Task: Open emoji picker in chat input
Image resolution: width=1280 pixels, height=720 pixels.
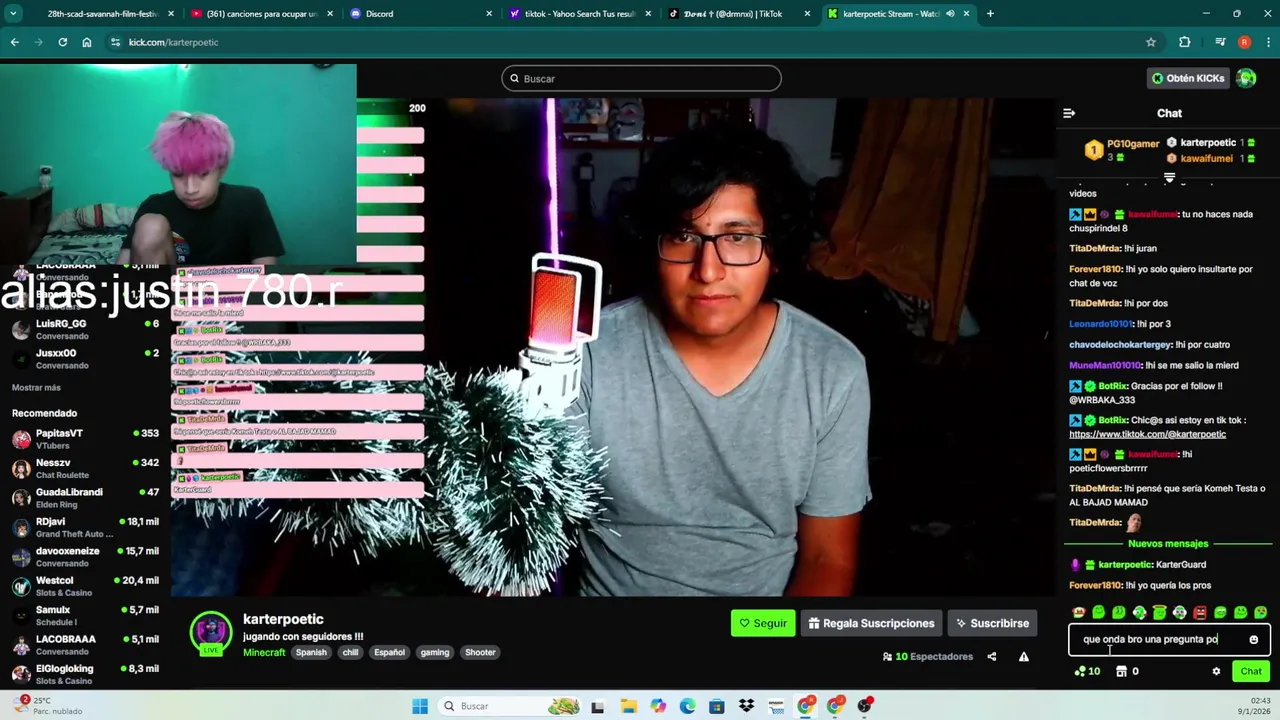Action: (1253, 639)
